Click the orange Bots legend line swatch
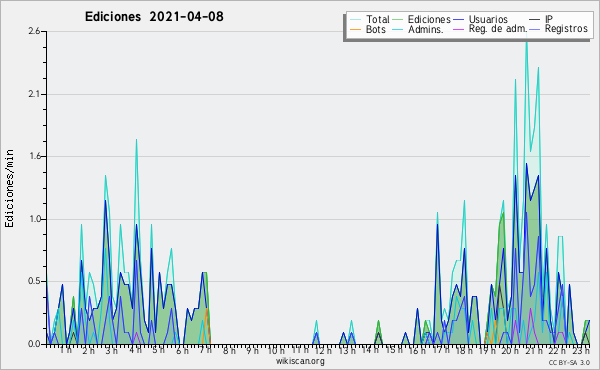Image resolution: width=600 pixels, height=370 pixels. tap(355, 29)
